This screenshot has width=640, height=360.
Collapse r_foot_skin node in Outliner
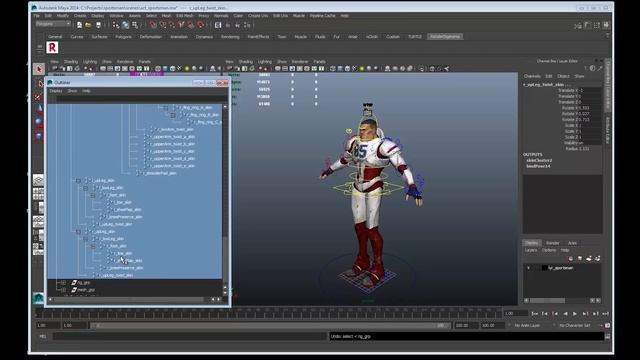(x=93, y=247)
